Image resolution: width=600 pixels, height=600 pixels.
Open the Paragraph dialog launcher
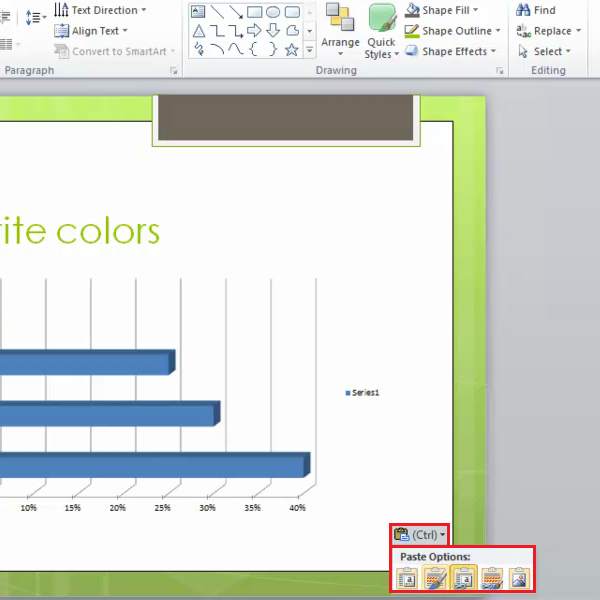[x=174, y=70]
